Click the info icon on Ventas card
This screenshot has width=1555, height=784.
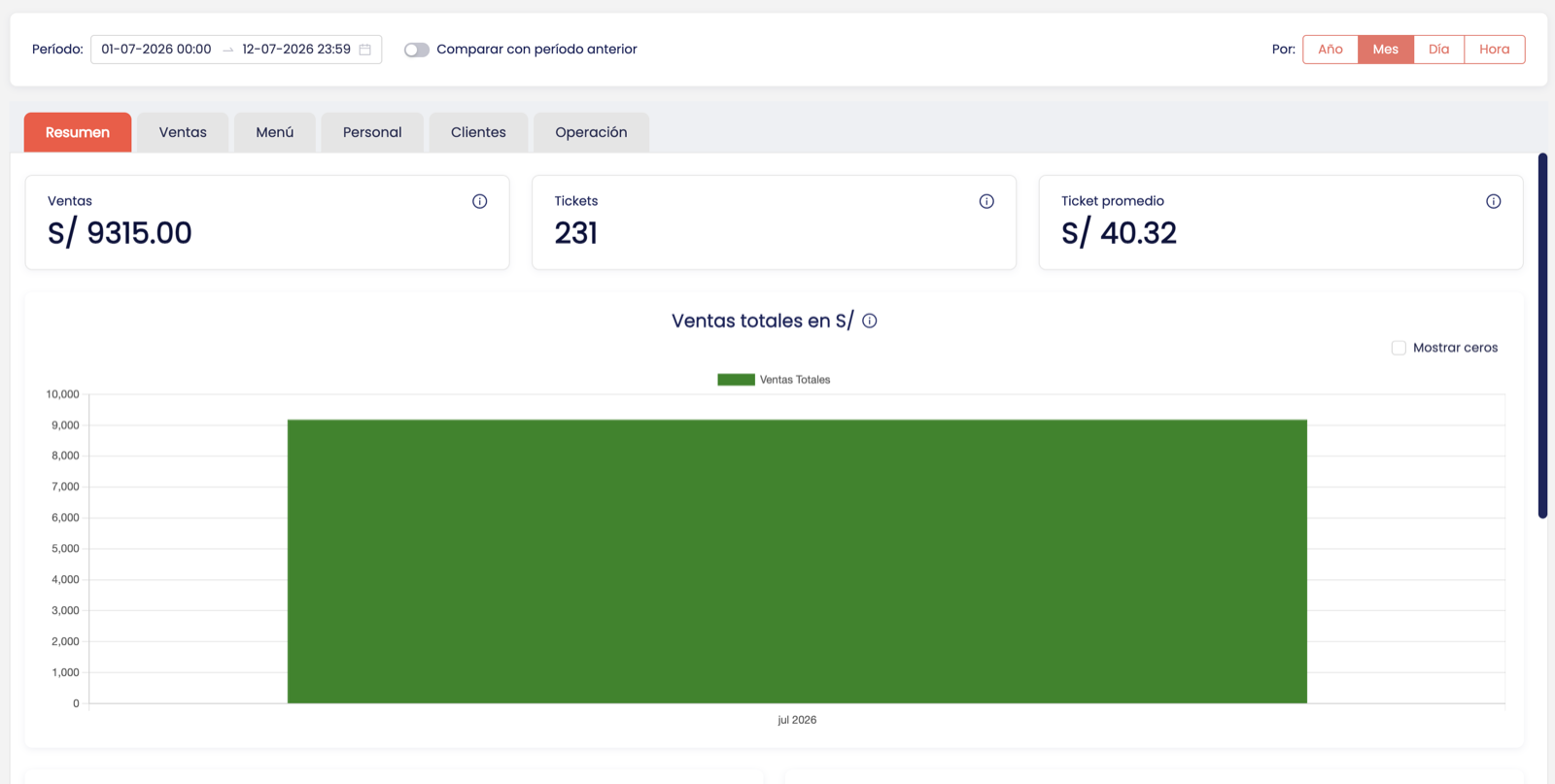[480, 201]
